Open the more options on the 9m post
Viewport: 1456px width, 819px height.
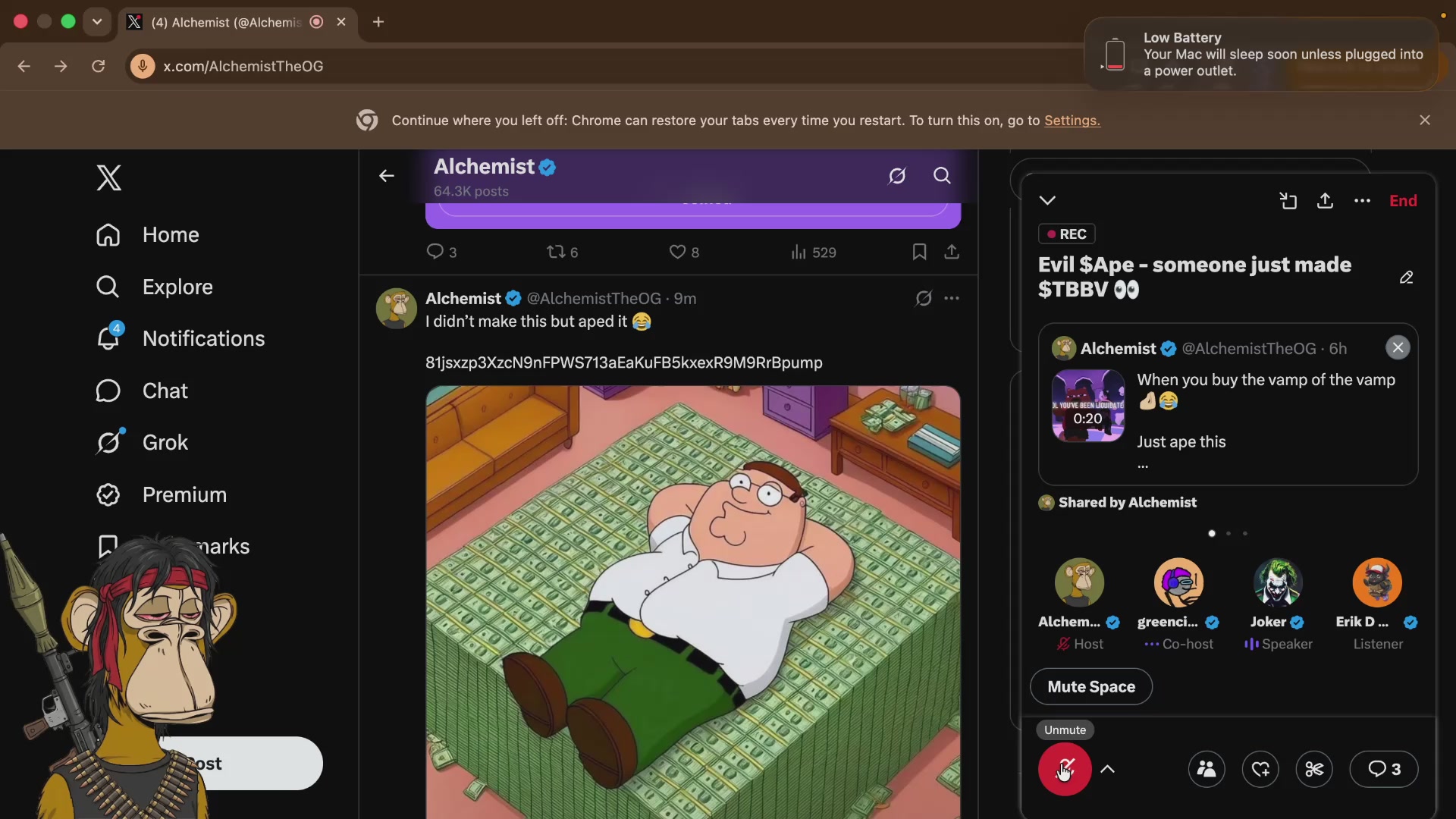[952, 298]
